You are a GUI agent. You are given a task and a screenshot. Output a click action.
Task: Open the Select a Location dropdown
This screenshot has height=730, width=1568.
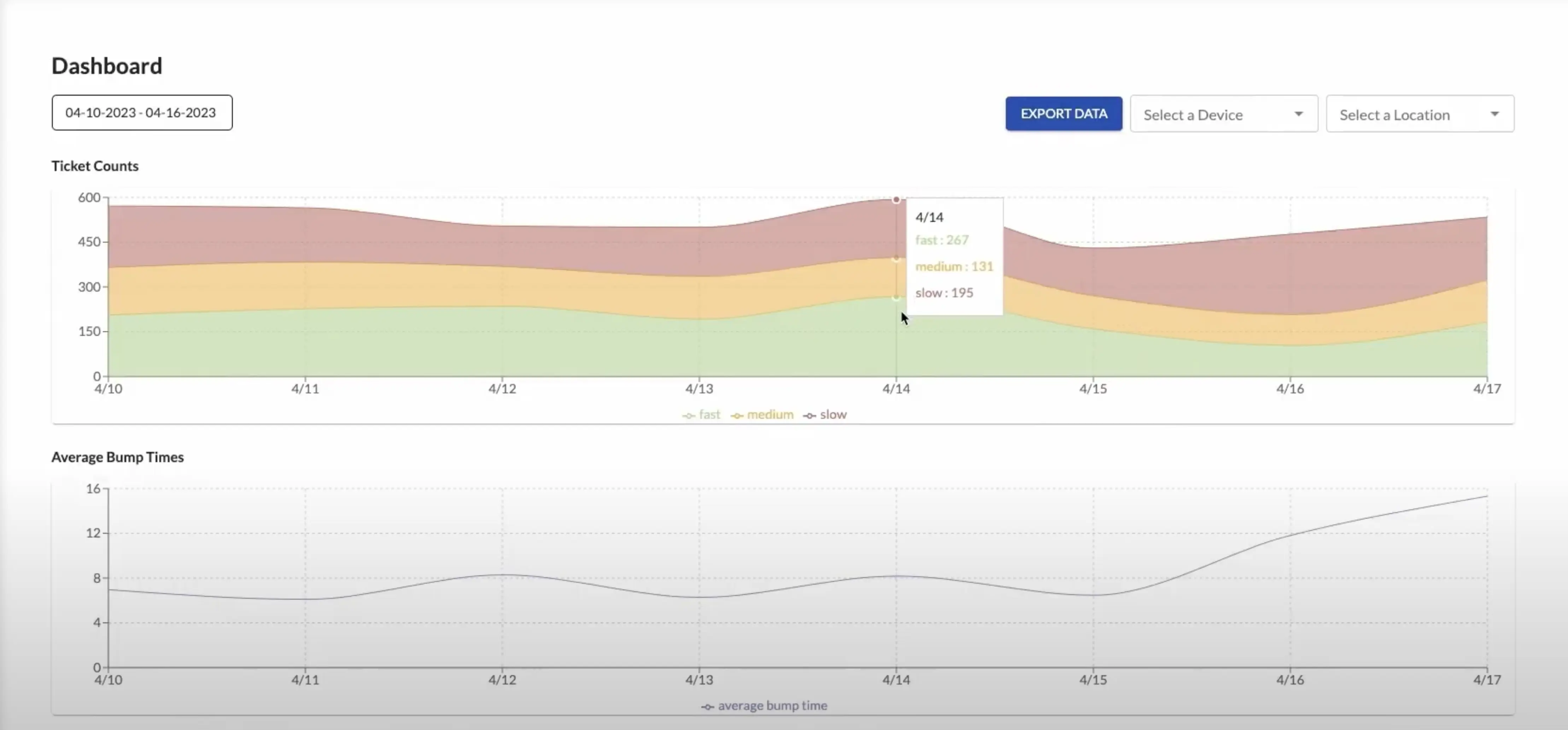coord(1406,114)
